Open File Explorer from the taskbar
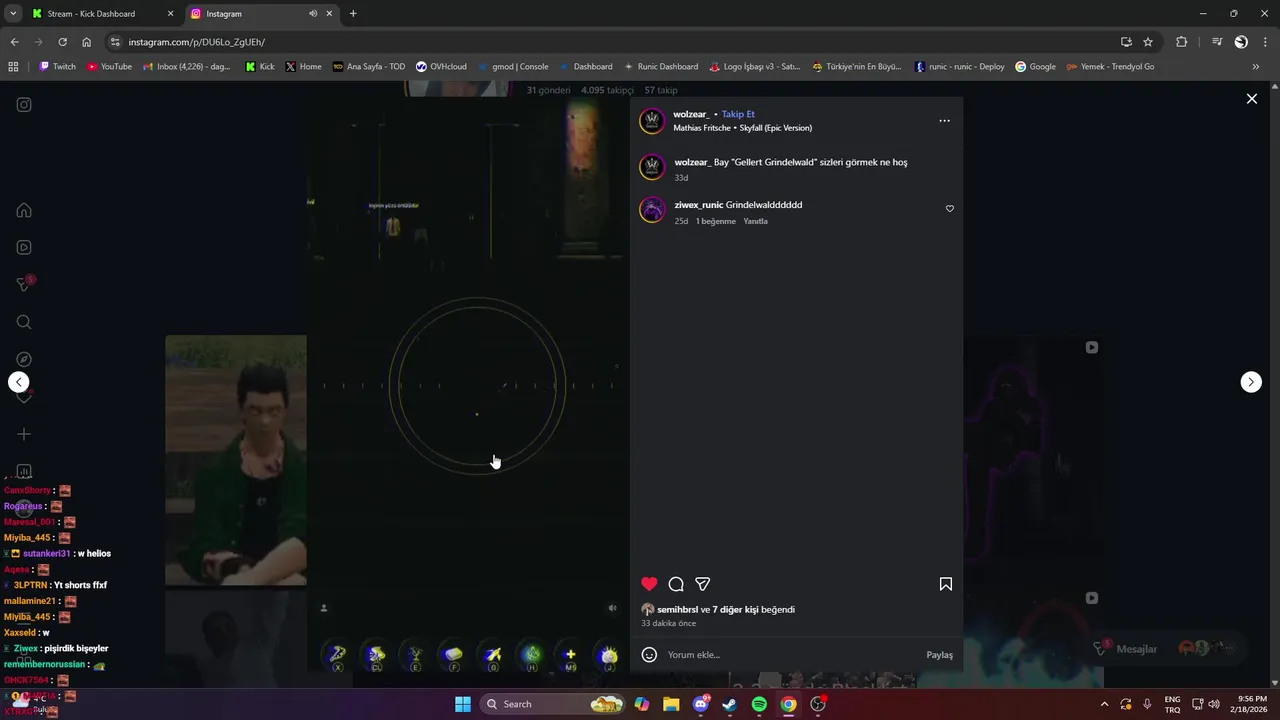Viewport: 1280px width, 720px height. tap(671, 704)
